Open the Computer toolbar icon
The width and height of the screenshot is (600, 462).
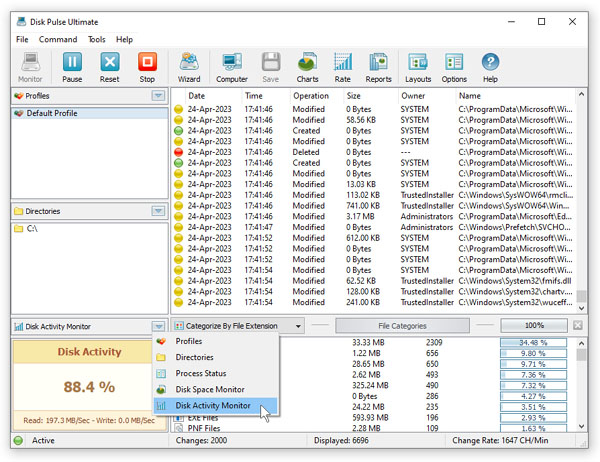pos(232,67)
